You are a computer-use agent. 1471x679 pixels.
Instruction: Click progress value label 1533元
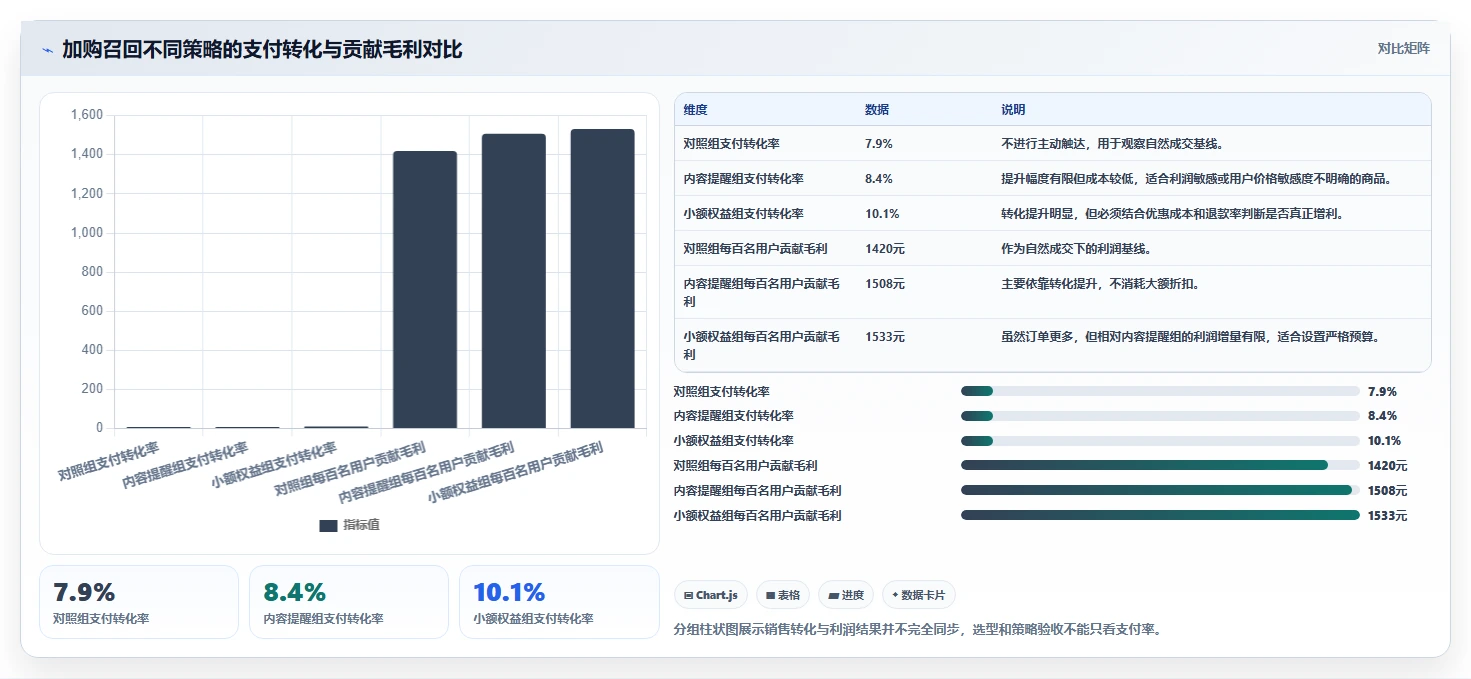coord(1388,515)
